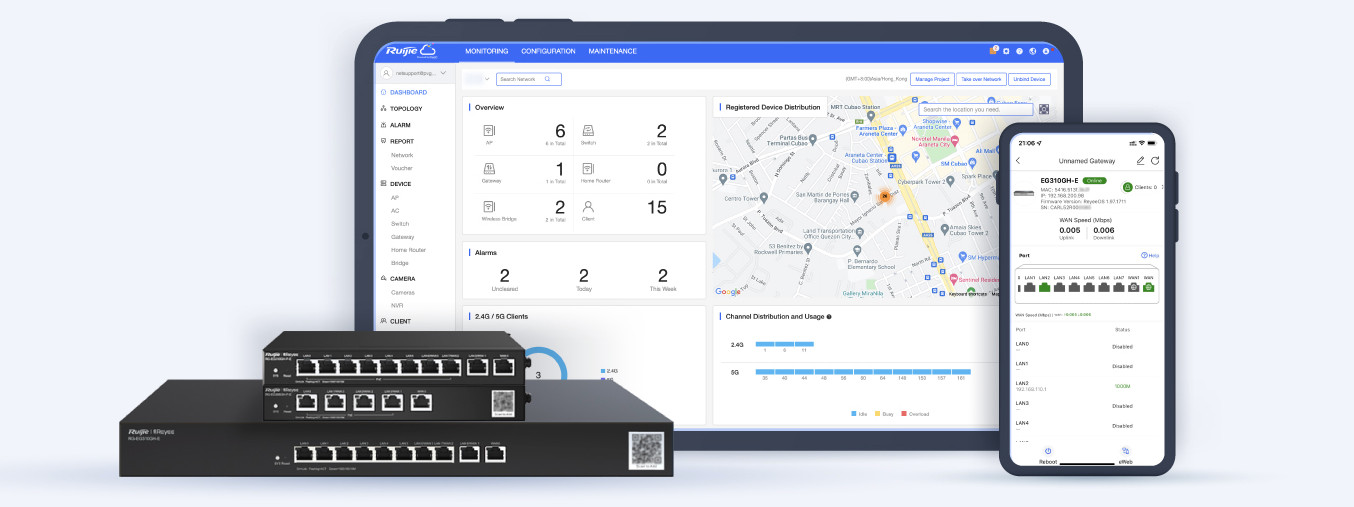Tap the refresh icon on phone
This screenshot has width=1354, height=507.
(x=1155, y=160)
